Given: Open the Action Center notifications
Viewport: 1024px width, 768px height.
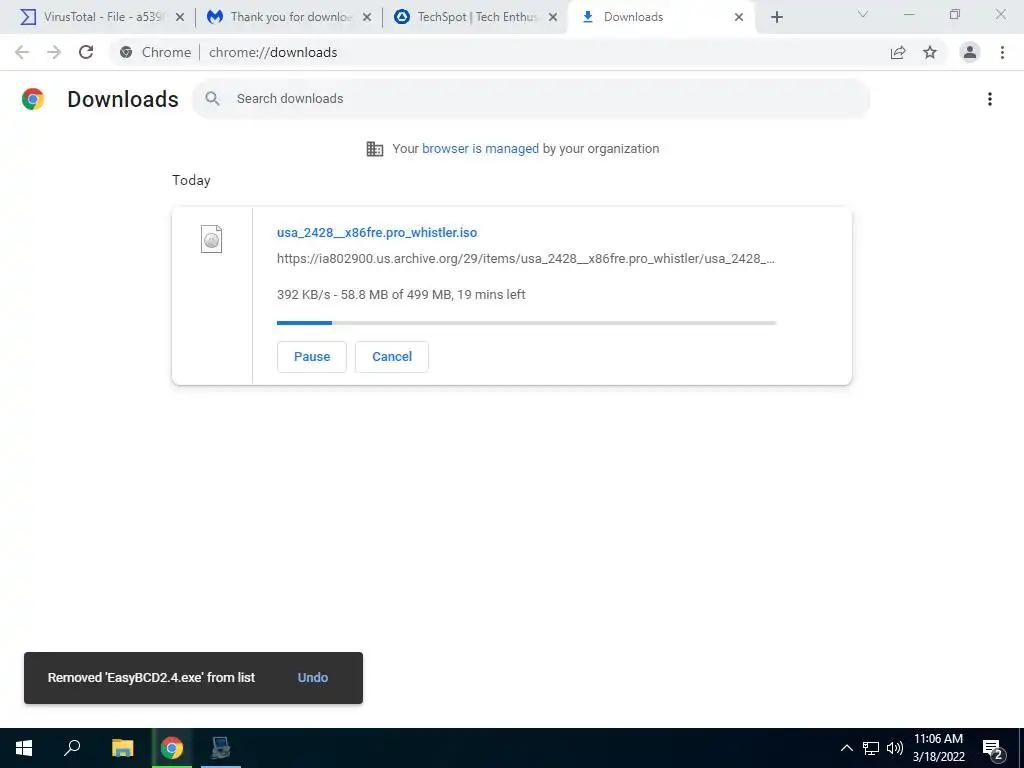Looking at the screenshot, I should (993, 749).
